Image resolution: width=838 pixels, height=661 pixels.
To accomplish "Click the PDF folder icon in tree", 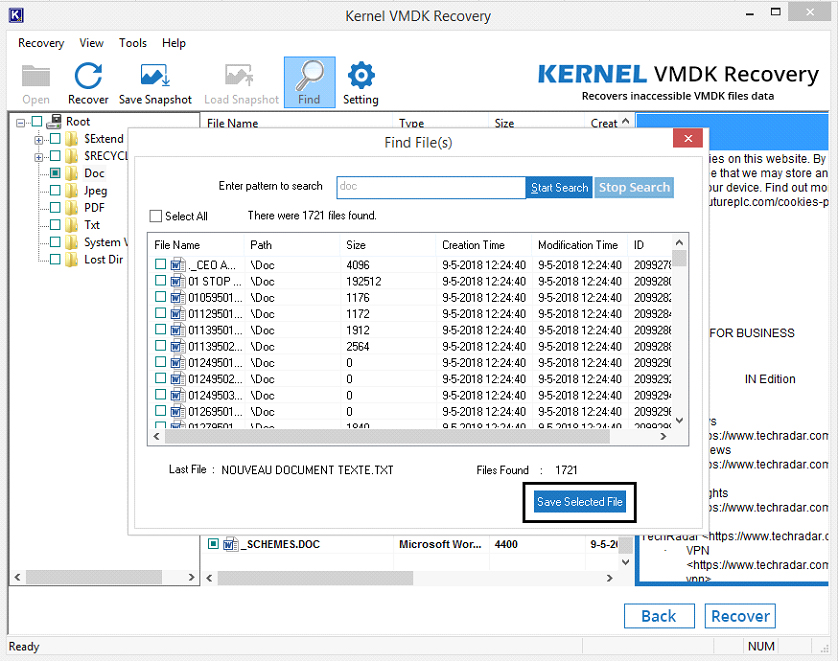I will (72, 207).
